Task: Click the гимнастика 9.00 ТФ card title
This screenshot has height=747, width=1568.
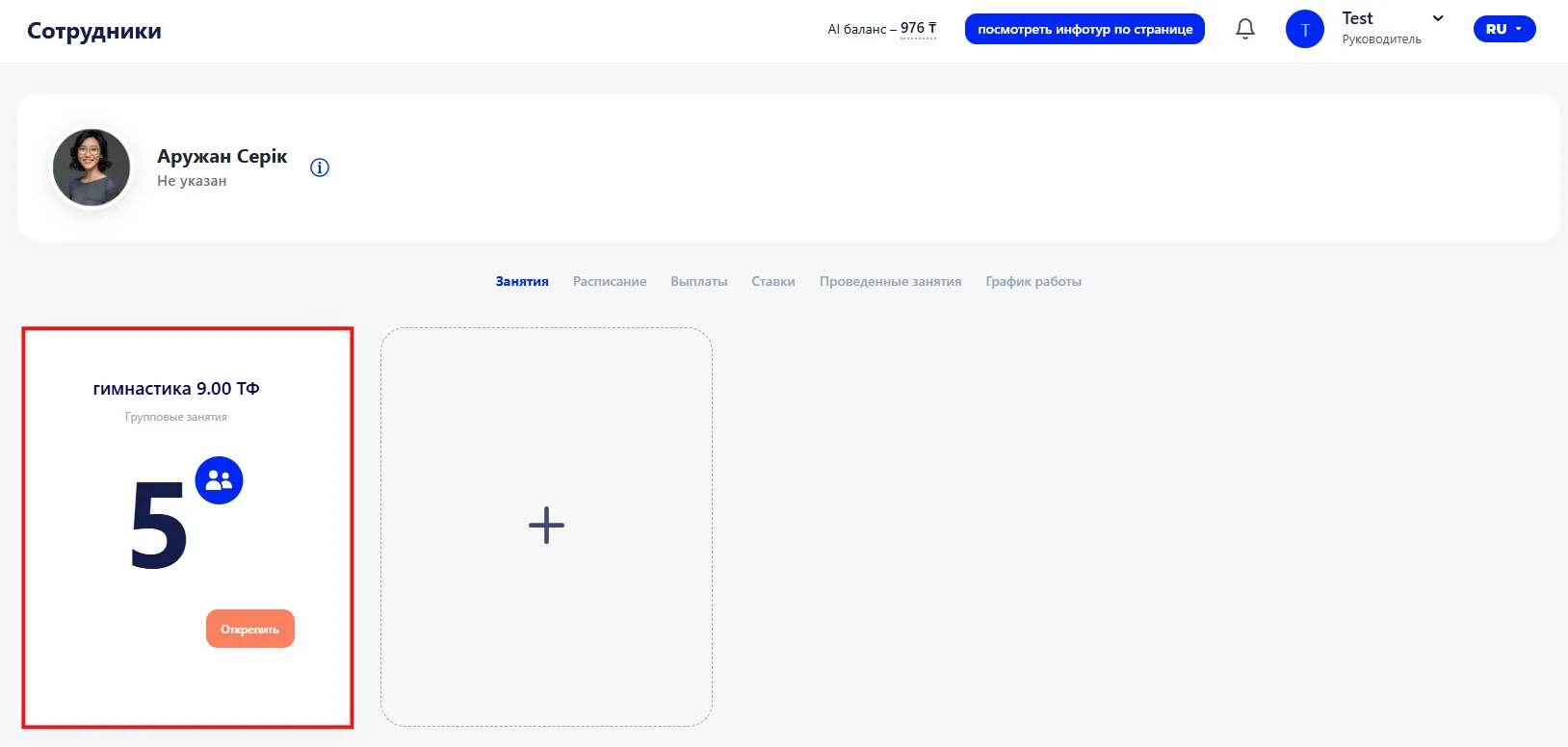Action: coord(176,389)
